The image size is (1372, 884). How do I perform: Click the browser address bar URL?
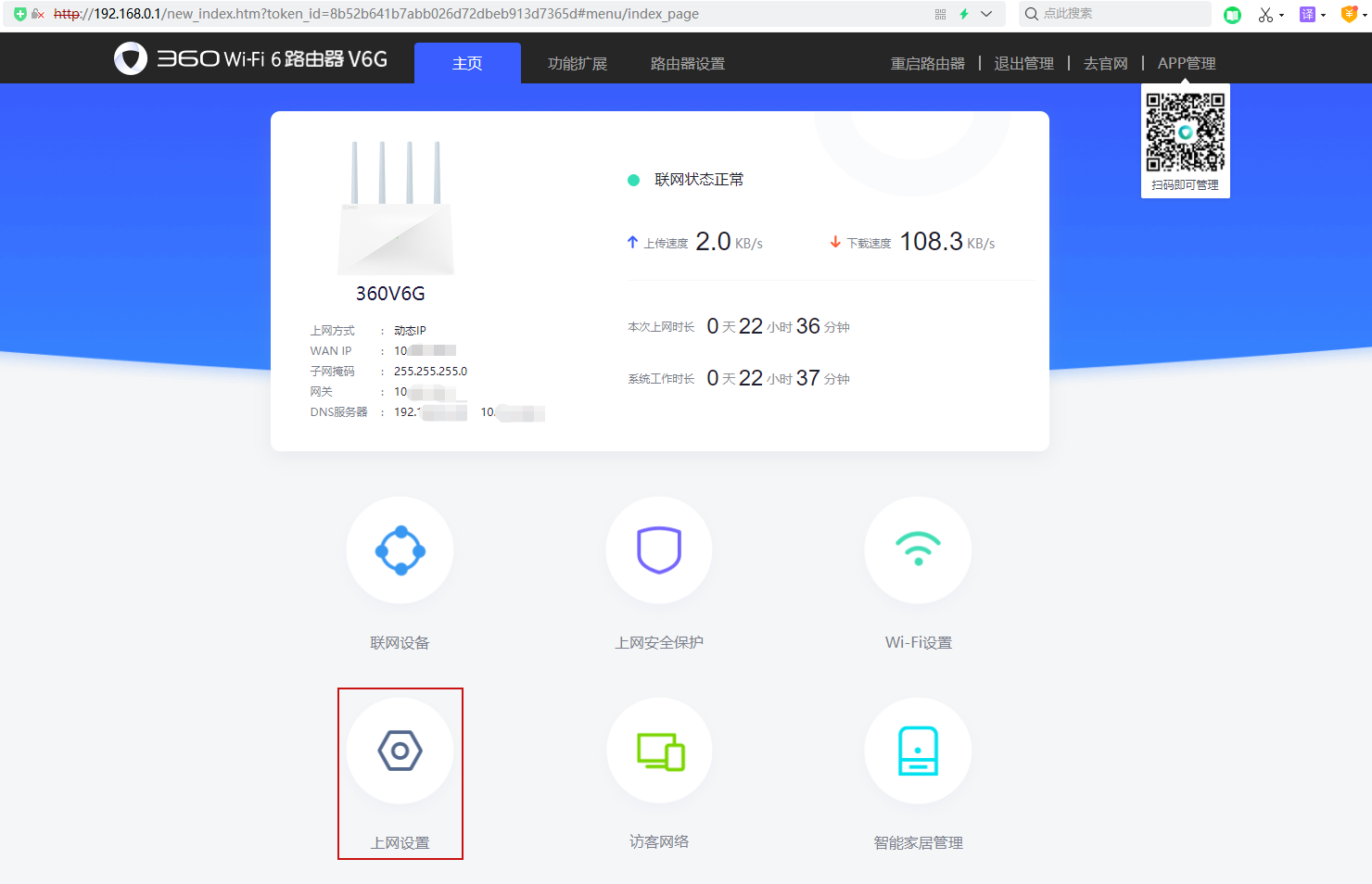coord(376,14)
